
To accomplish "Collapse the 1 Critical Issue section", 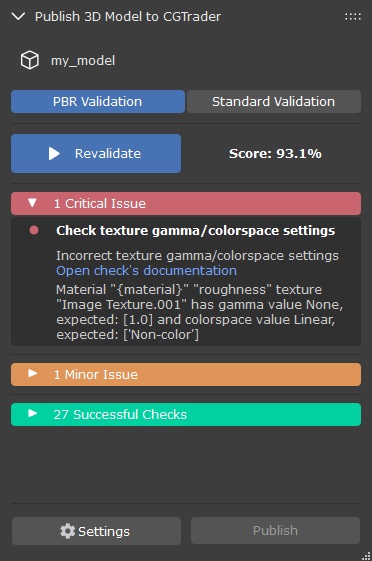I will 186,203.
